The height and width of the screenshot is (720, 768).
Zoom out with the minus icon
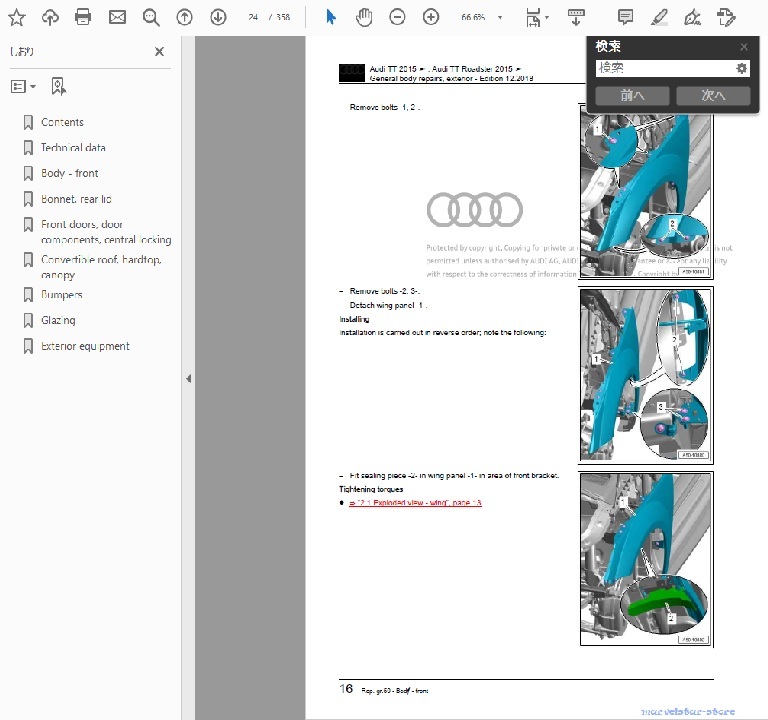[x=397, y=18]
